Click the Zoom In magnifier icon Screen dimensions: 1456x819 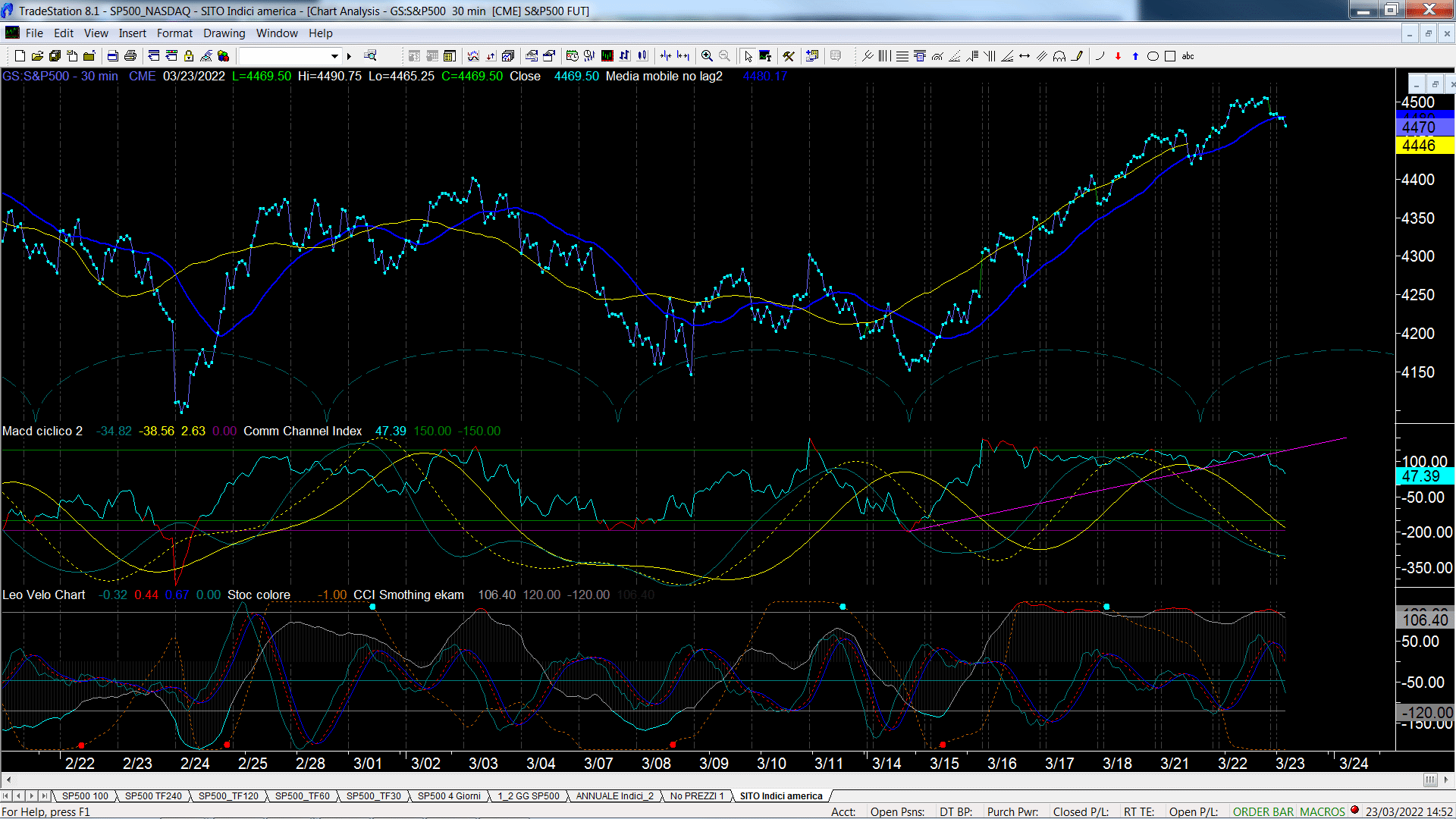coord(707,56)
